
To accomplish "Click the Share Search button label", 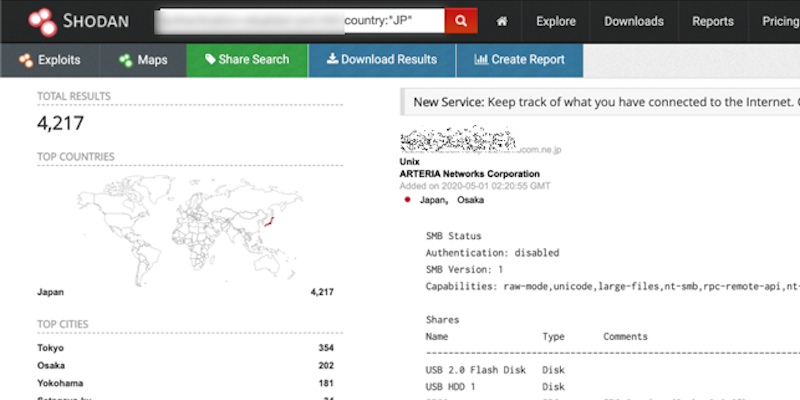I will (x=254, y=60).
